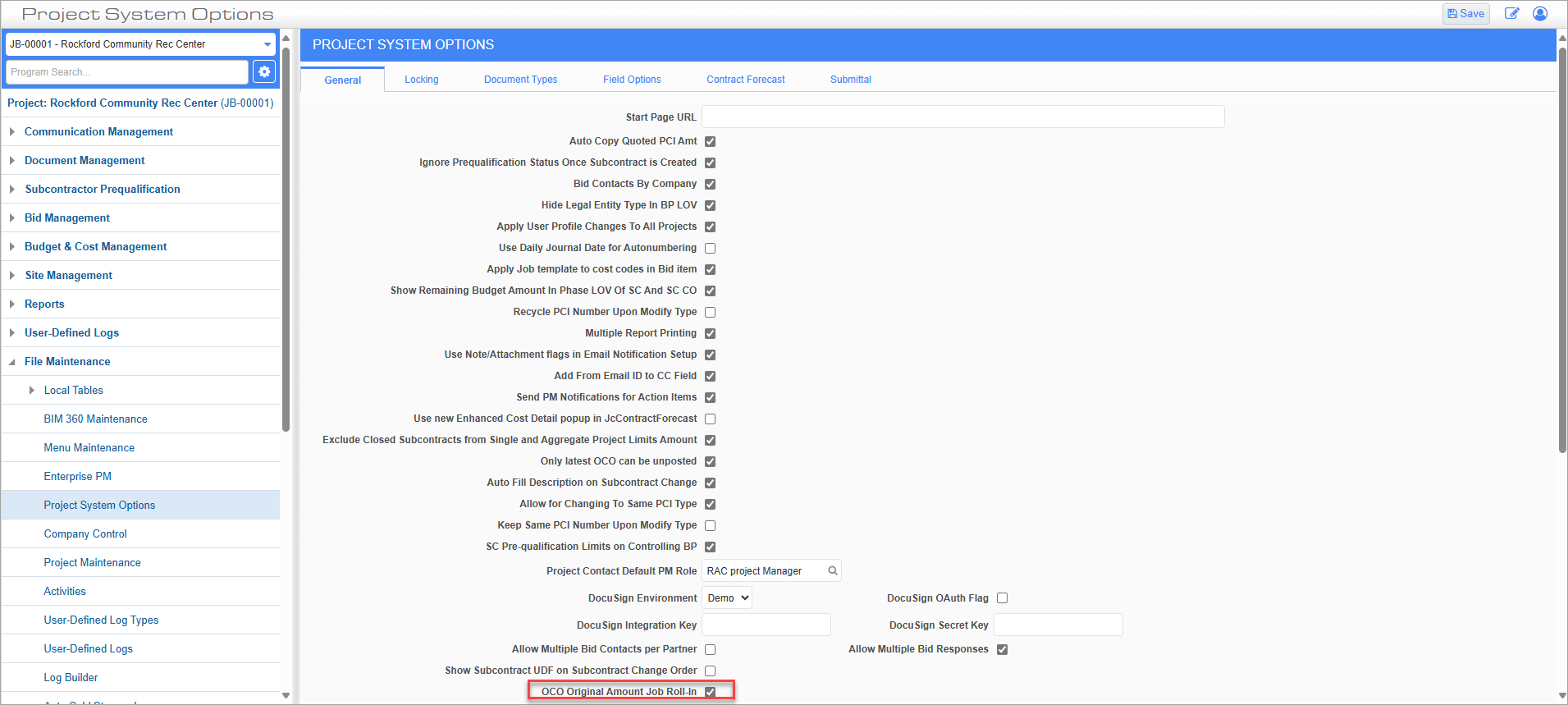
Task: Switch to the Contract Forecast tab
Action: (x=745, y=80)
